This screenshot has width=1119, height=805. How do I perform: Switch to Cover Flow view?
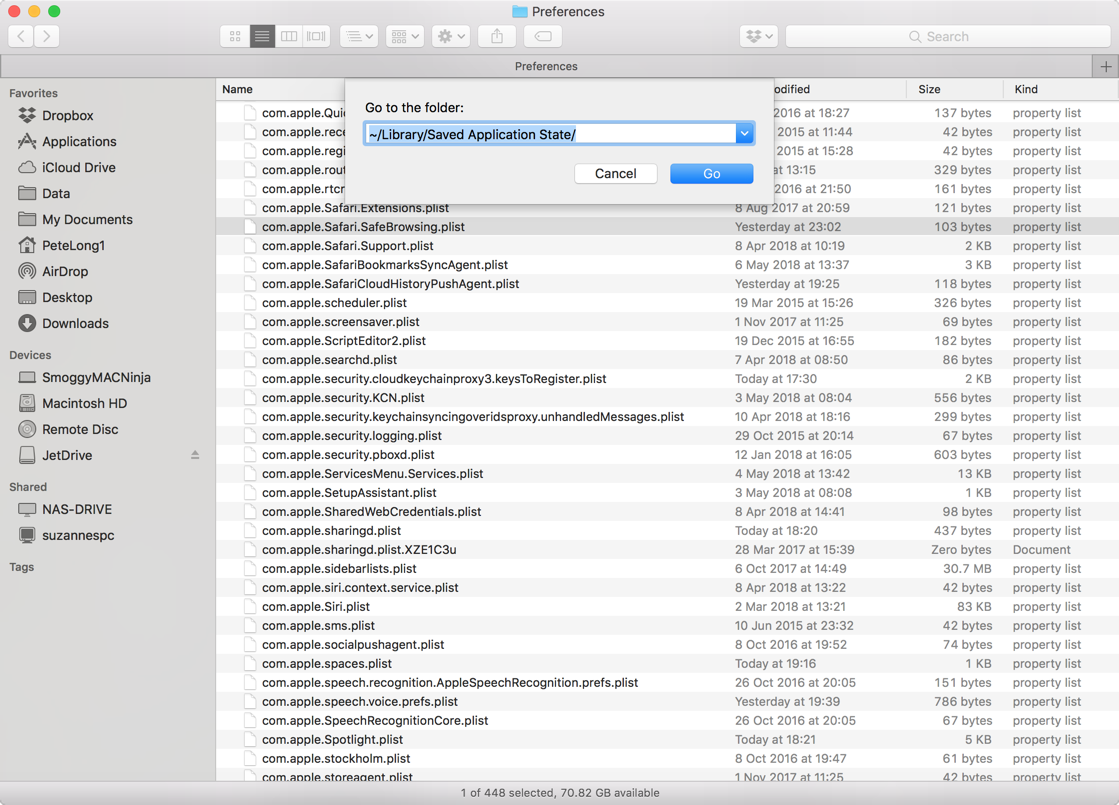click(x=316, y=36)
